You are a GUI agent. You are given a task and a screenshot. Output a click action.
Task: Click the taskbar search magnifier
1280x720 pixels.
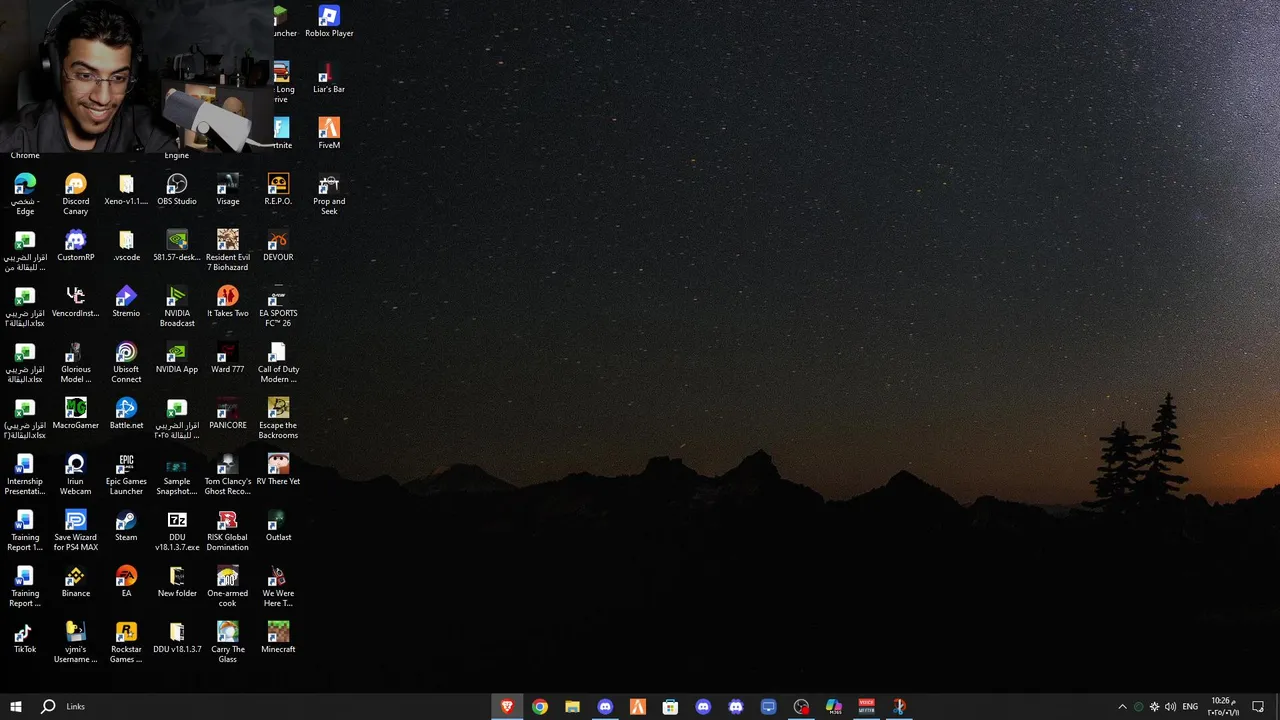coord(48,706)
